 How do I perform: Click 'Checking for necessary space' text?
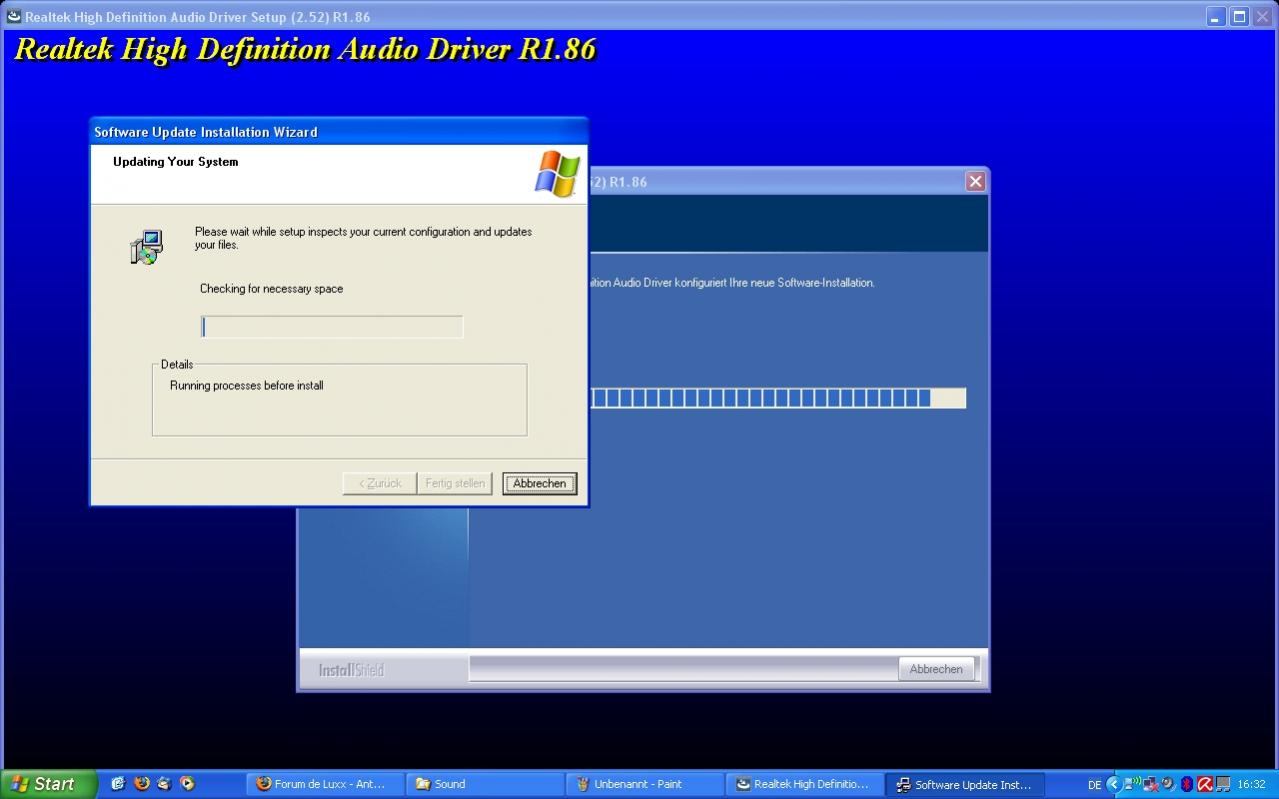tap(271, 289)
